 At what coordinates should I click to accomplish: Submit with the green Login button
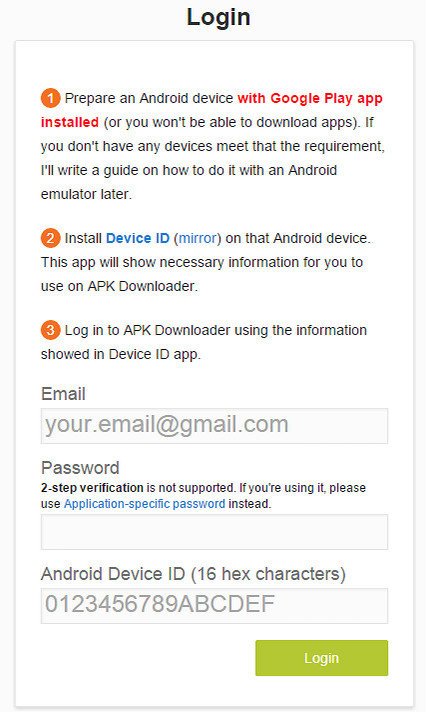[321, 658]
